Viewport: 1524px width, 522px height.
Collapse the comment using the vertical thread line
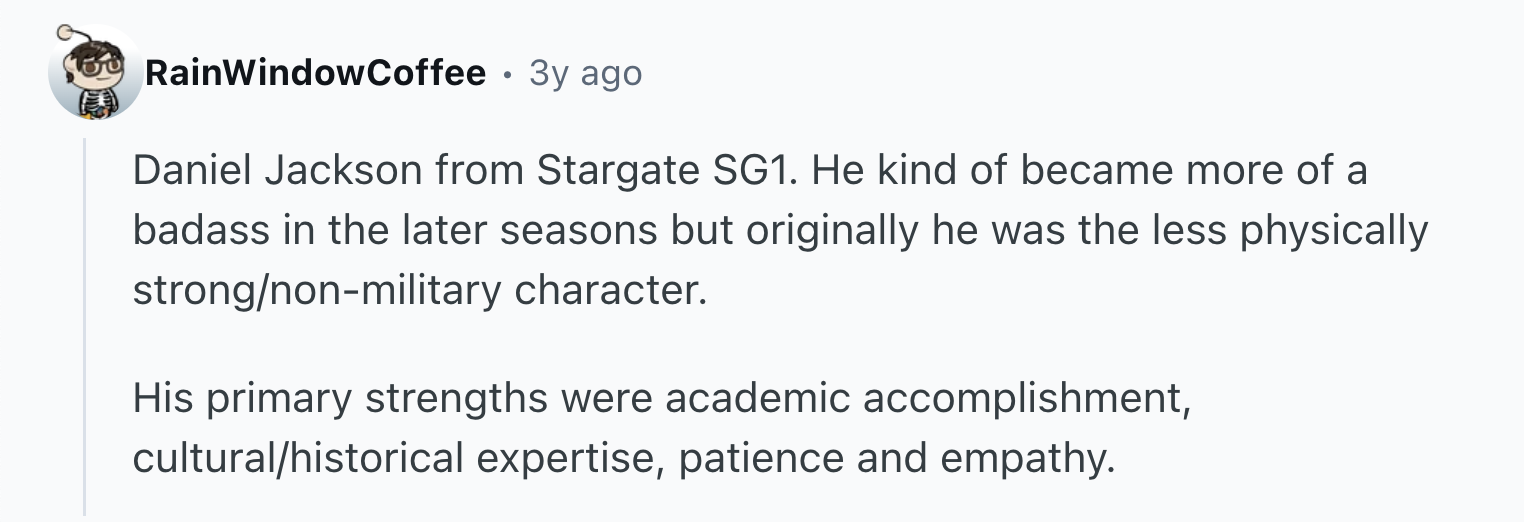click(85, 330)
